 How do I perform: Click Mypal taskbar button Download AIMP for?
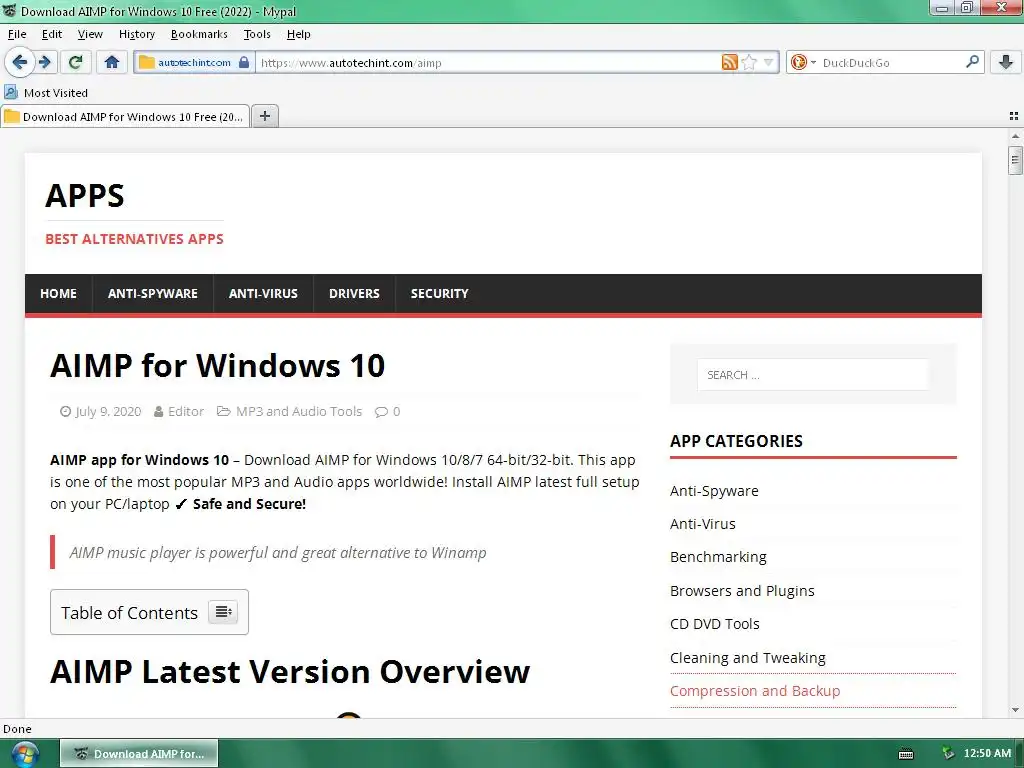coord(139,754)
